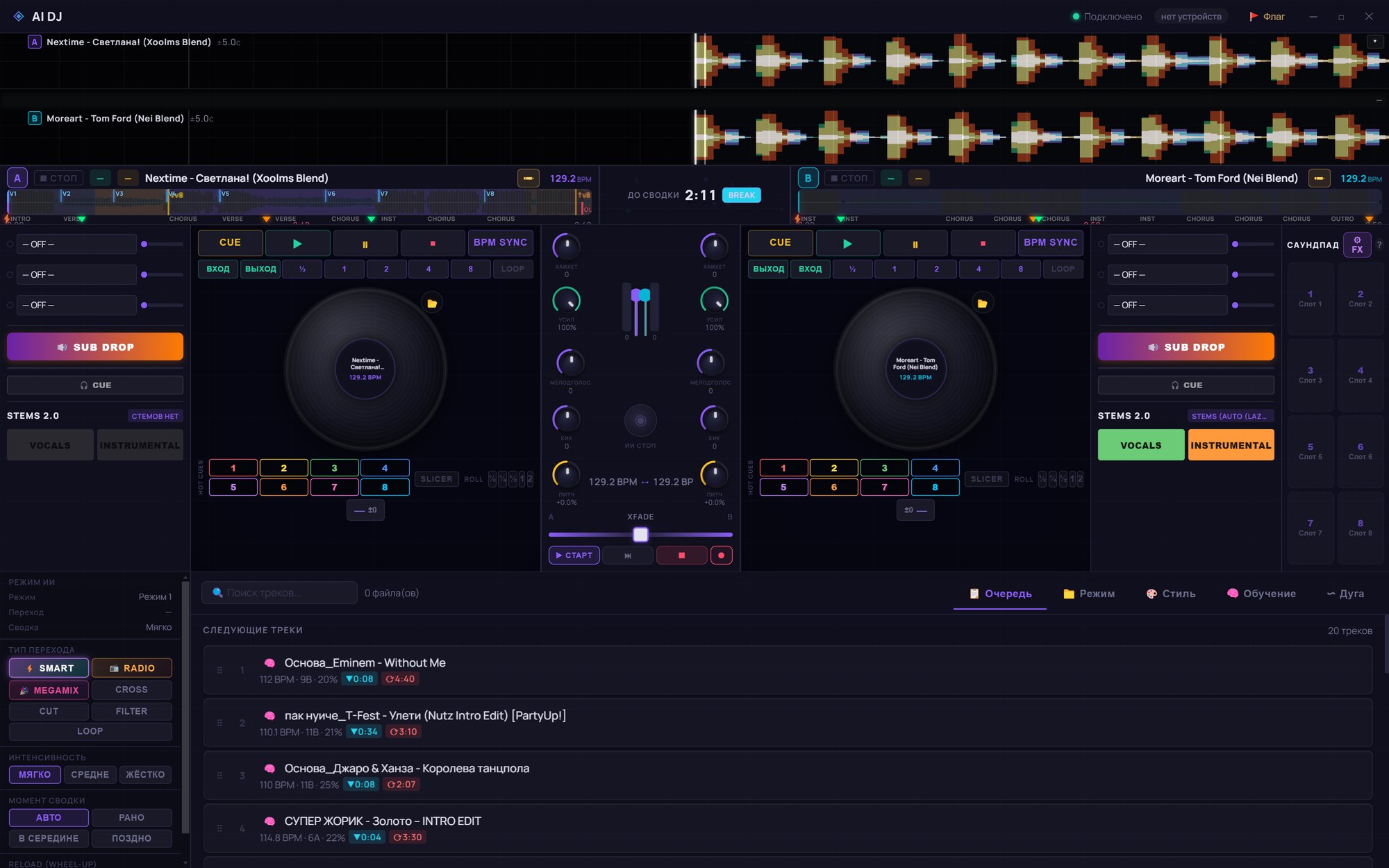1389x868 pixels.
Task: Pause deck A using the yellow pause icon
Action: coord(365,243)
